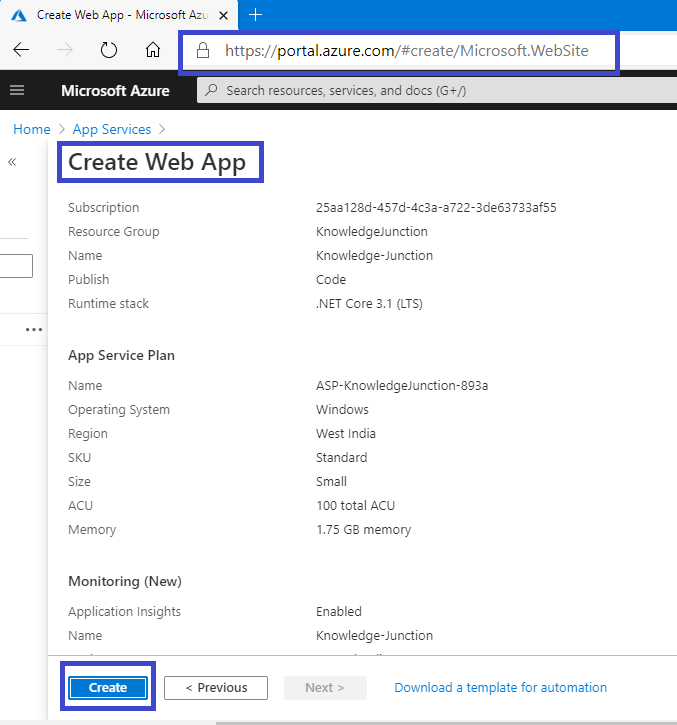The image size is (677, 725).
Task: Click the disabled Next button
Action: pyautogui.click(x=325, y=688)
